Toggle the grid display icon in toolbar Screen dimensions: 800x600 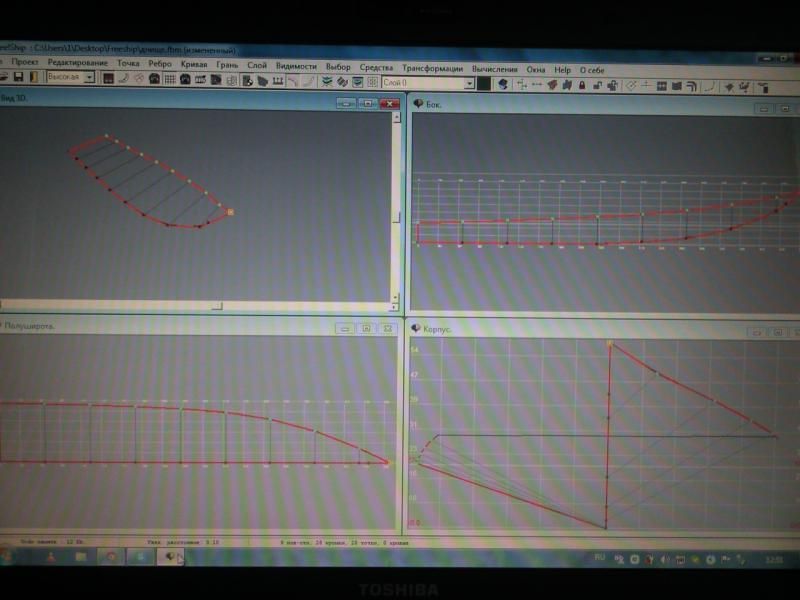(170, 79)
